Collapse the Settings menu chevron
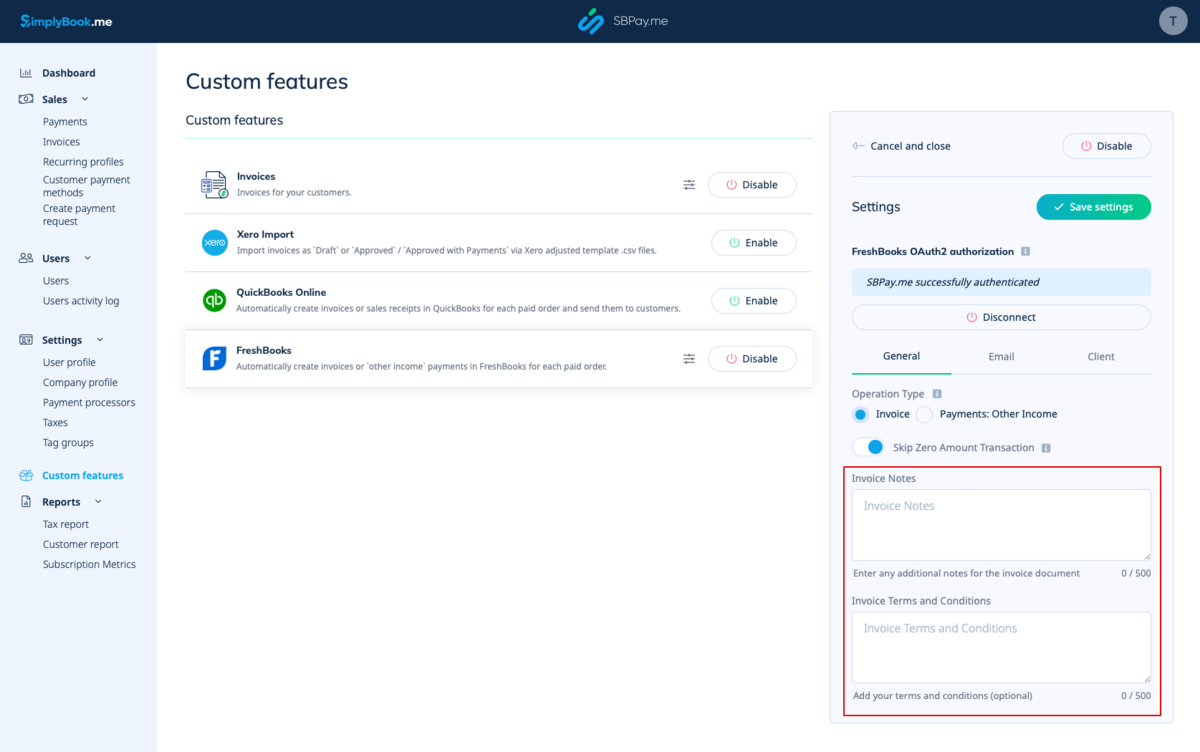1200x752 pixels. [x=99, y=340]
